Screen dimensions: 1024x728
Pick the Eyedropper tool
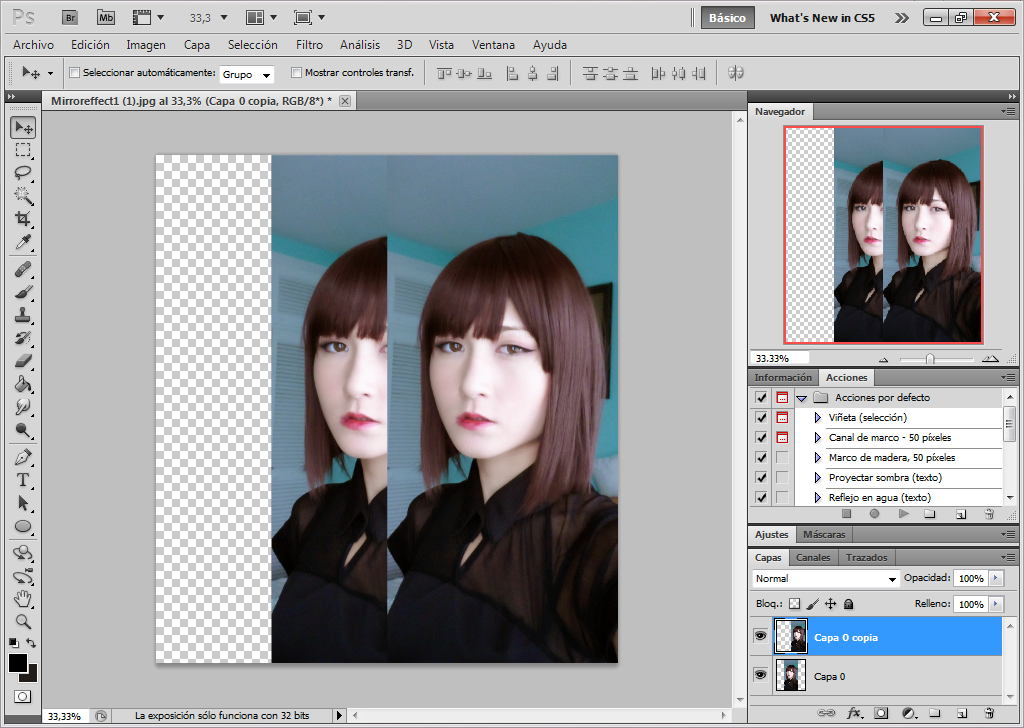23,242
